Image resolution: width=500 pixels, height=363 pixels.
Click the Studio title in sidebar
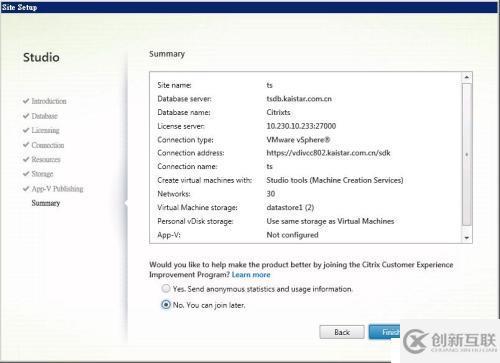pyautogui.click(x=41, y=57)
